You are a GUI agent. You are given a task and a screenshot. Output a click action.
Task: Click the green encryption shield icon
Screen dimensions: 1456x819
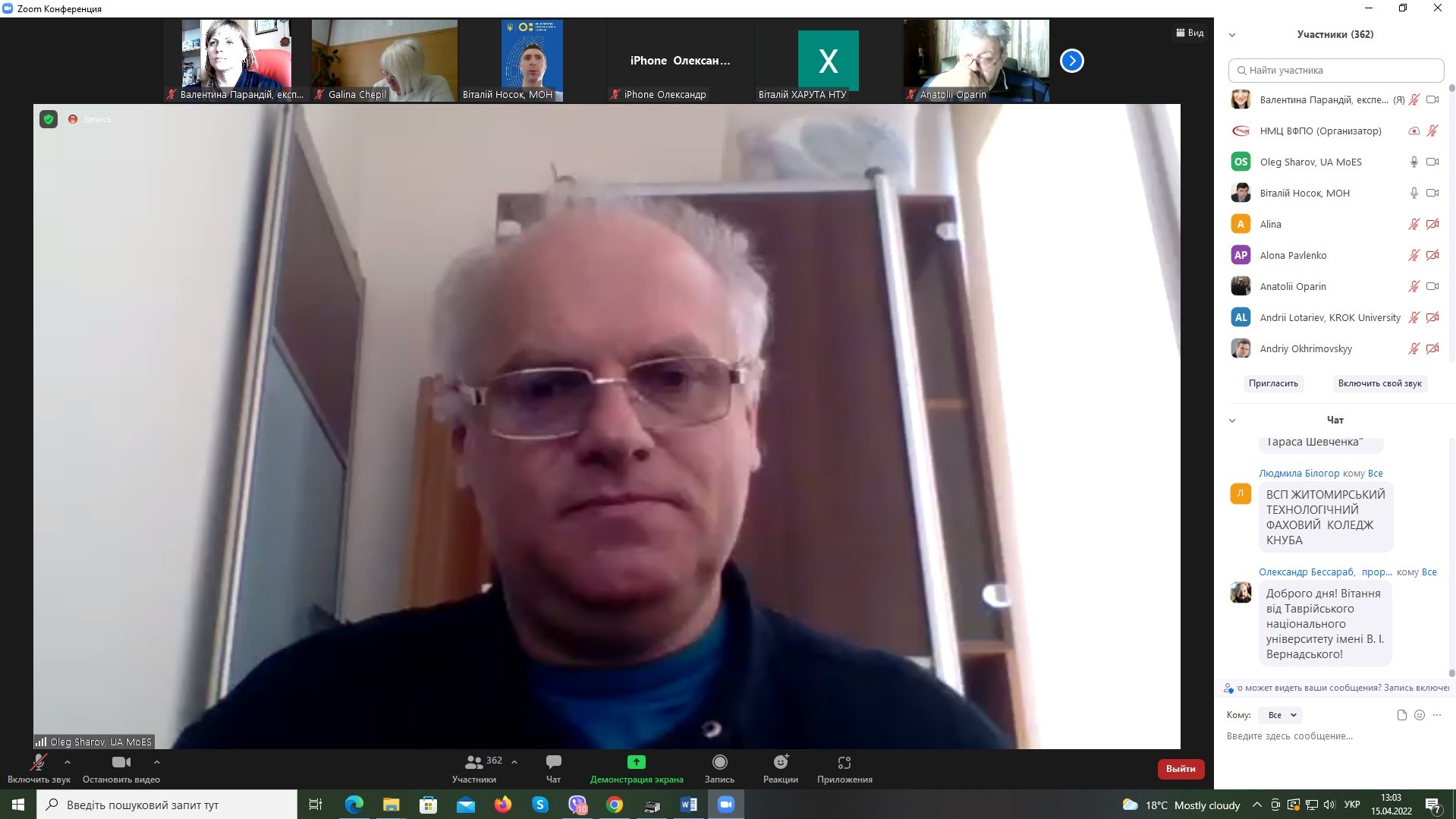point(49,119)
